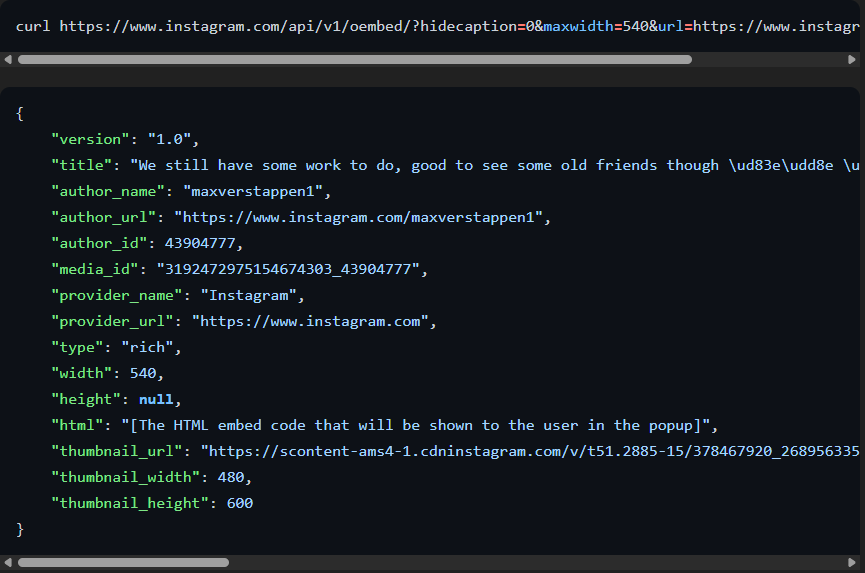Click the html embed code placeholder value
Image resolution: width=865 pixels, height=573 pixels.
pyautogui.click(x=415, y=425)
